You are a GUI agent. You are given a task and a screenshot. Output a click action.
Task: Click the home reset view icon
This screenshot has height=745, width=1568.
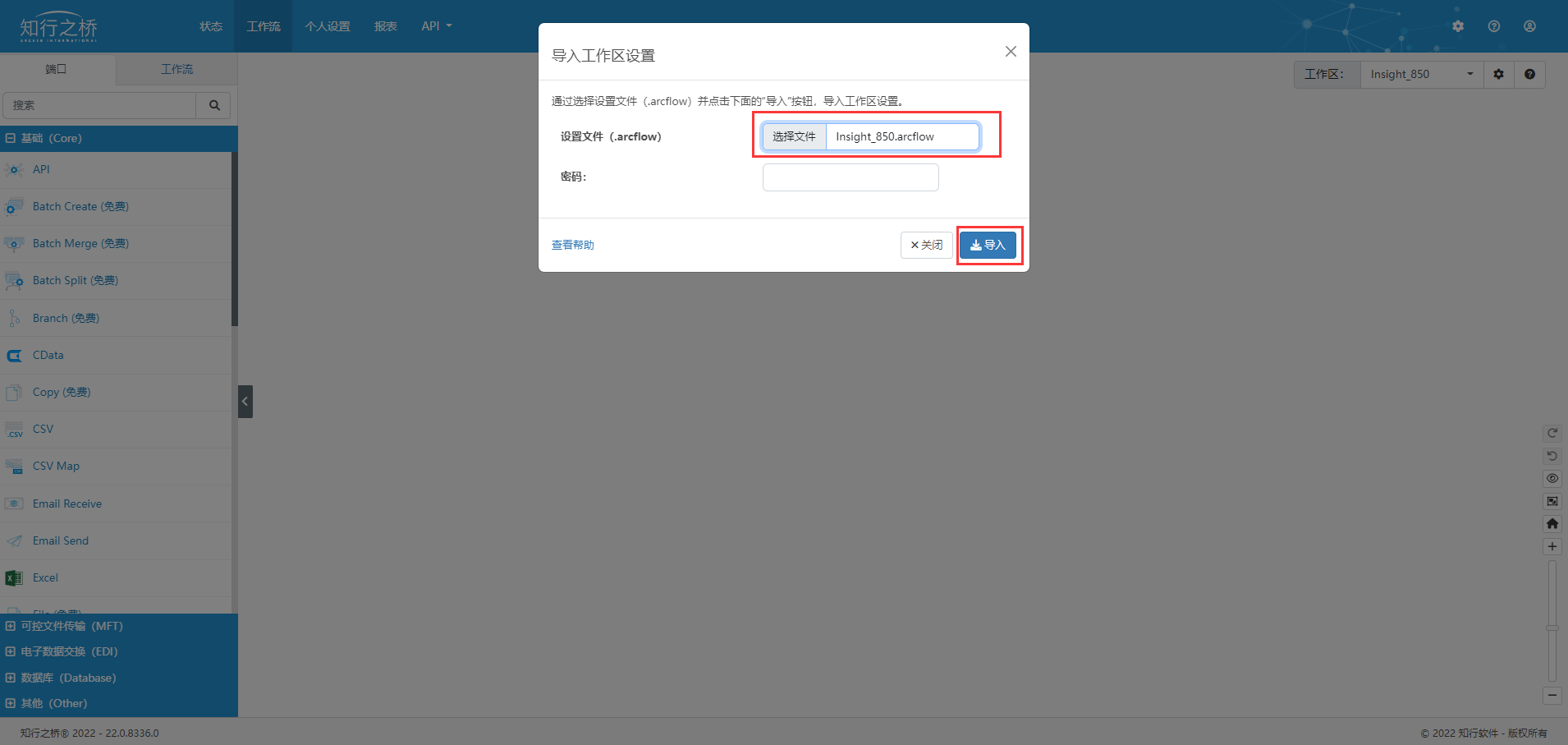point(1552,523)
